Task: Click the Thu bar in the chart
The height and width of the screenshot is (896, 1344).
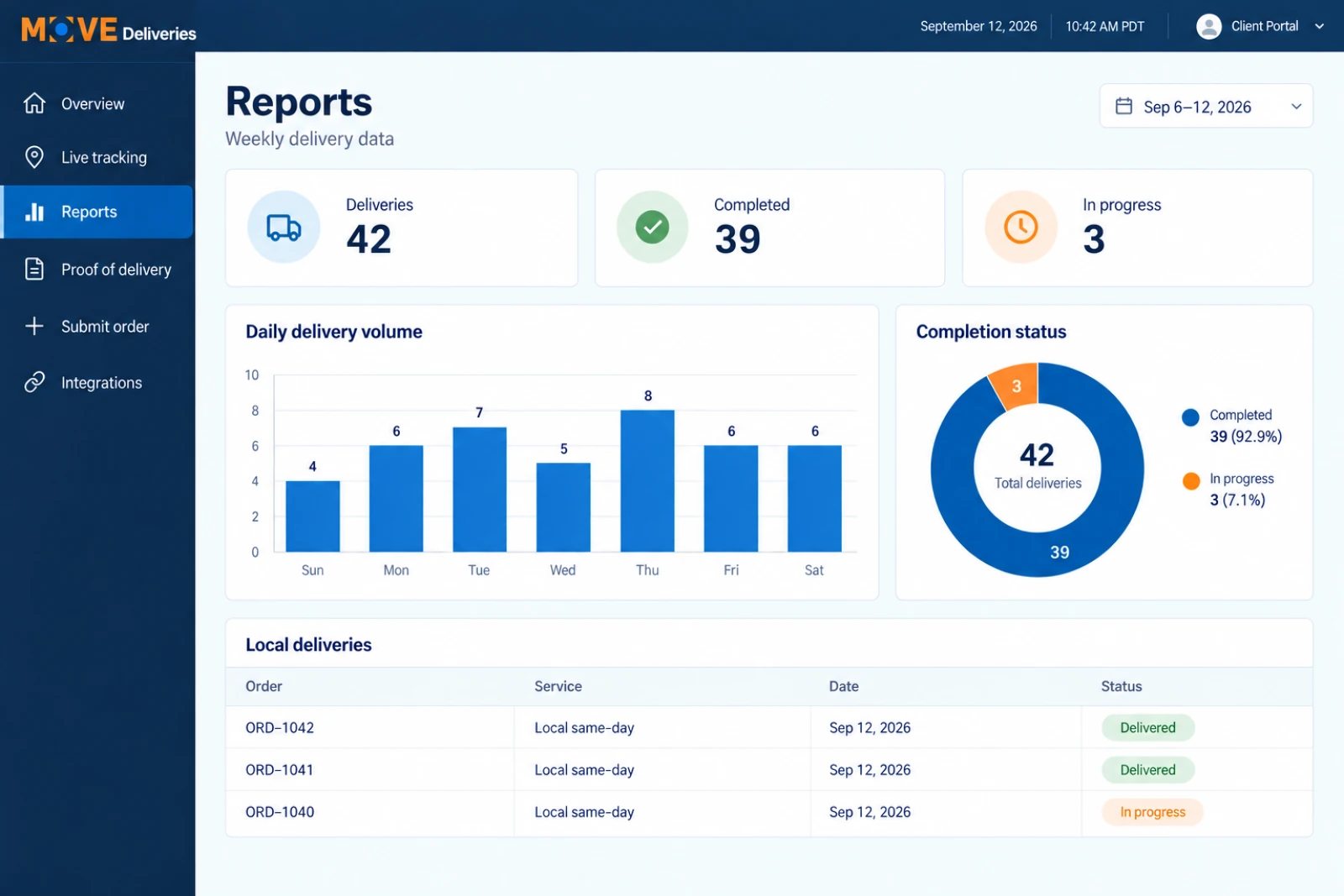Action: coord(648,480)
